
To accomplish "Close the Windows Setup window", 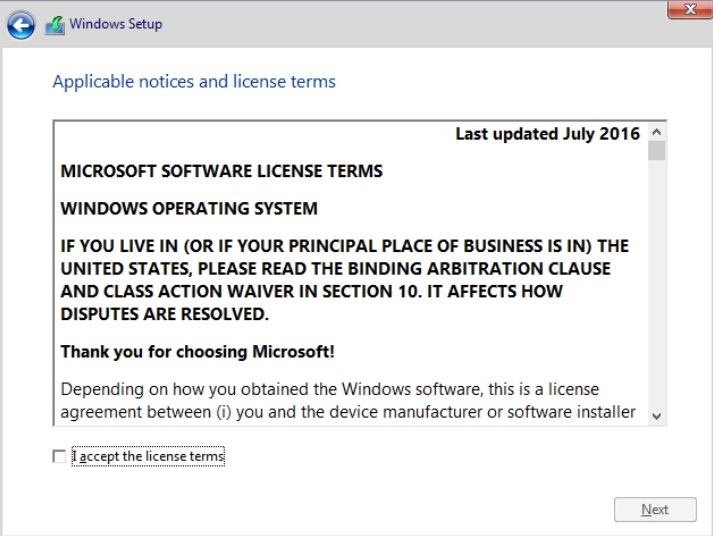I will (690, 9).
